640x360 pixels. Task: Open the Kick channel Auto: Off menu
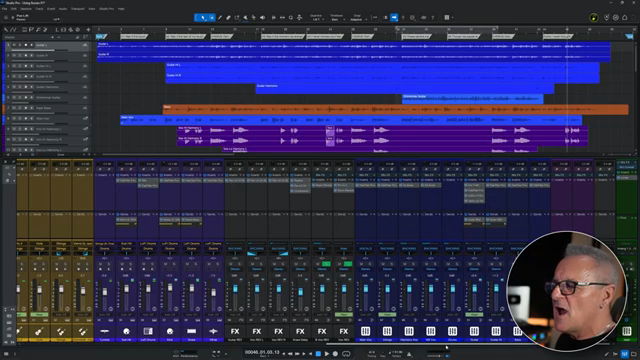coord(170,315)
